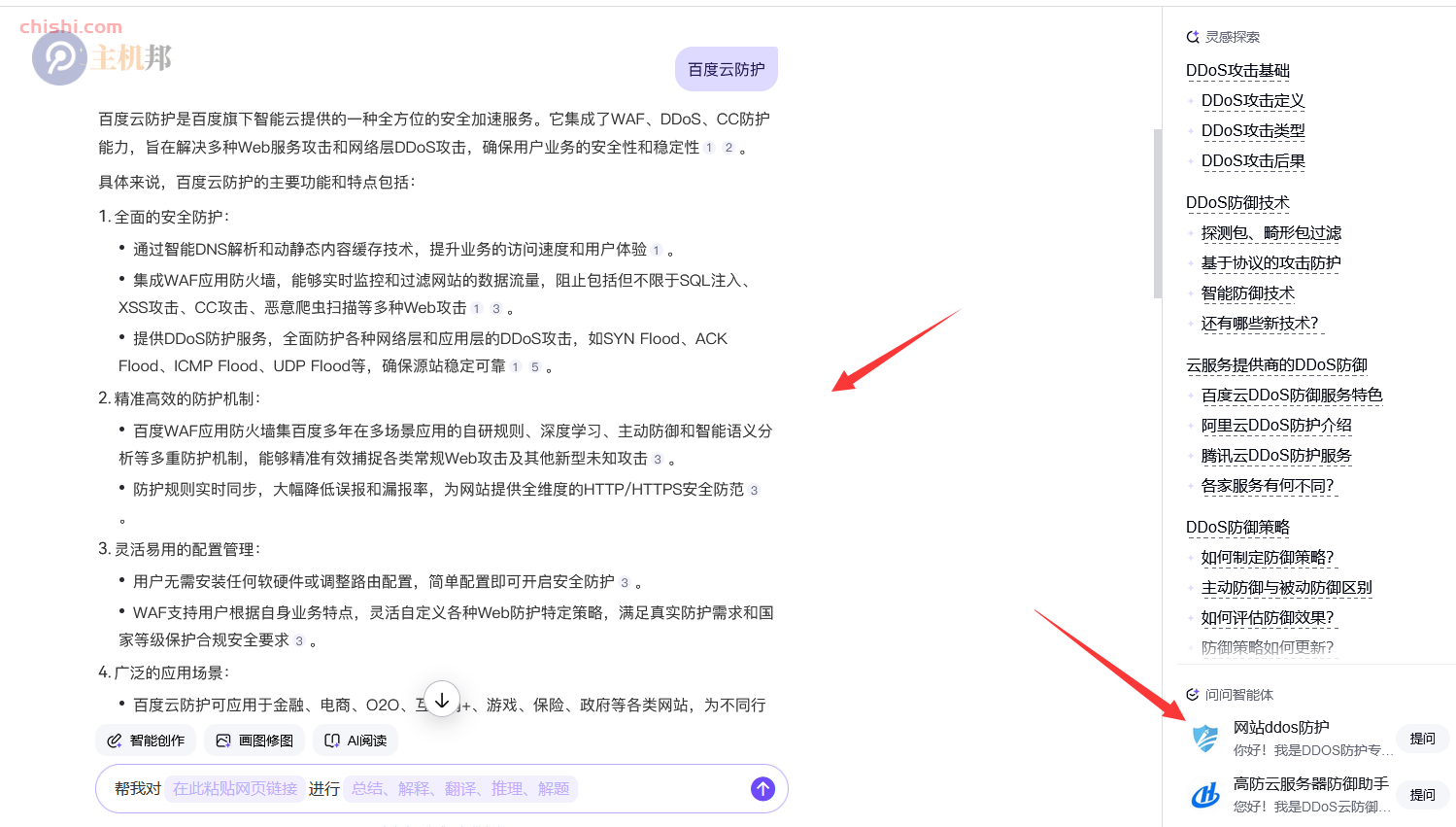This screenshot has height=827, width=1456.
Task: Click the purple send arrow button
Action: pyautogui.click(x=762, y=789)
